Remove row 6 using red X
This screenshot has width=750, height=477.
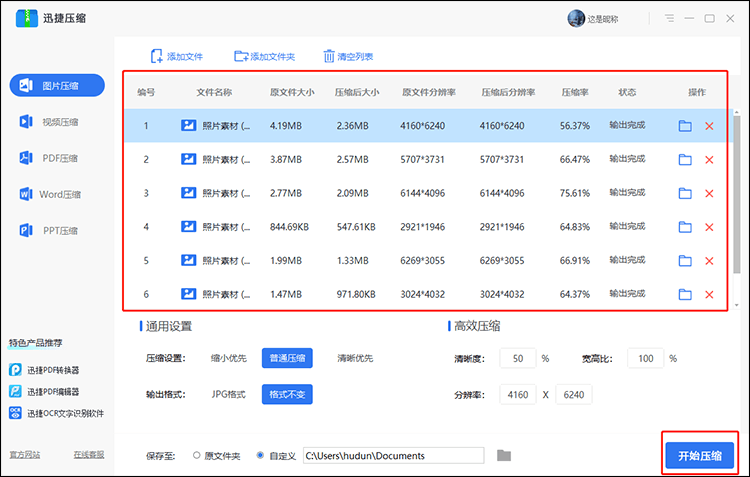tap(709, 295)
